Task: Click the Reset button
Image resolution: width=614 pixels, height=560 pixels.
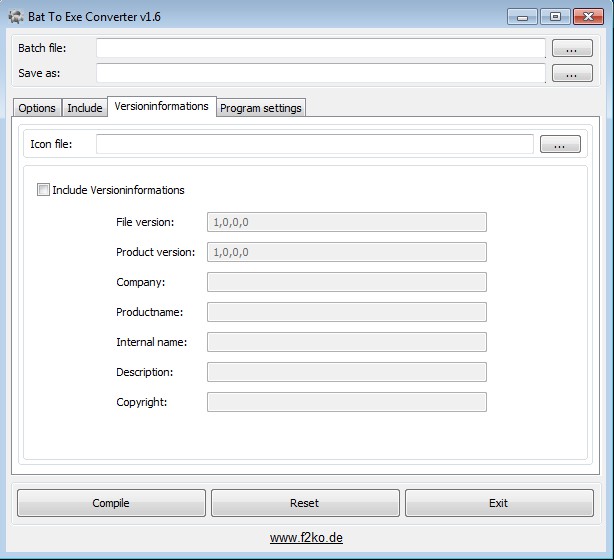Action: point(305,503)
